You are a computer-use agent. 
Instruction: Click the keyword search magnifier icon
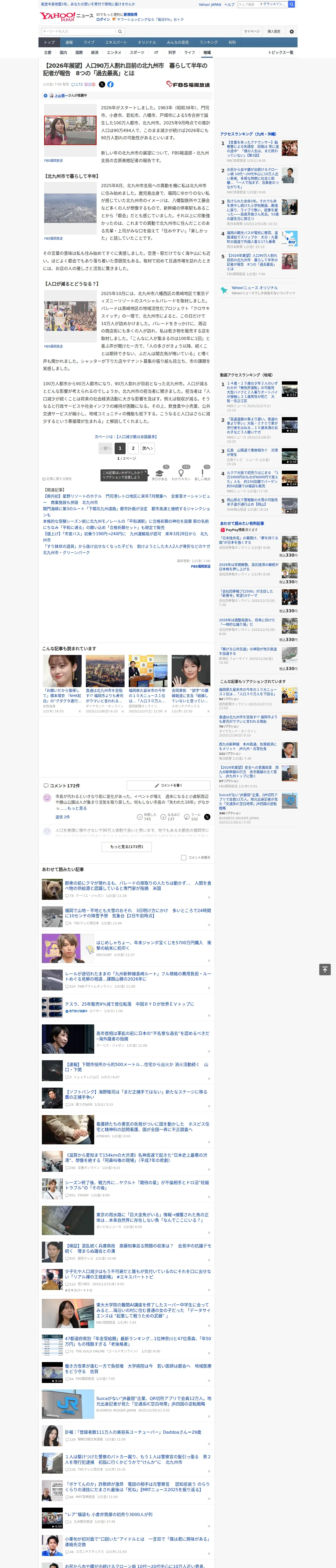tap(120, 31)
